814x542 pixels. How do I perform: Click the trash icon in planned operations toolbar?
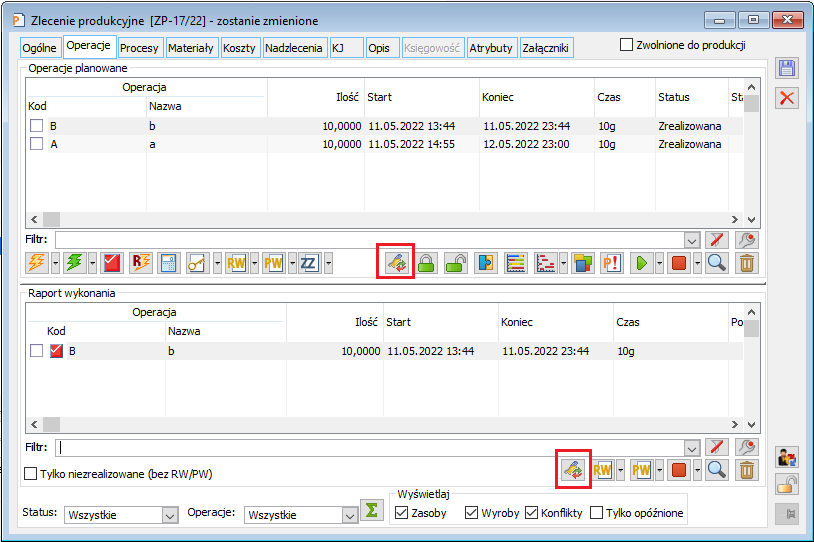(747, 263)
